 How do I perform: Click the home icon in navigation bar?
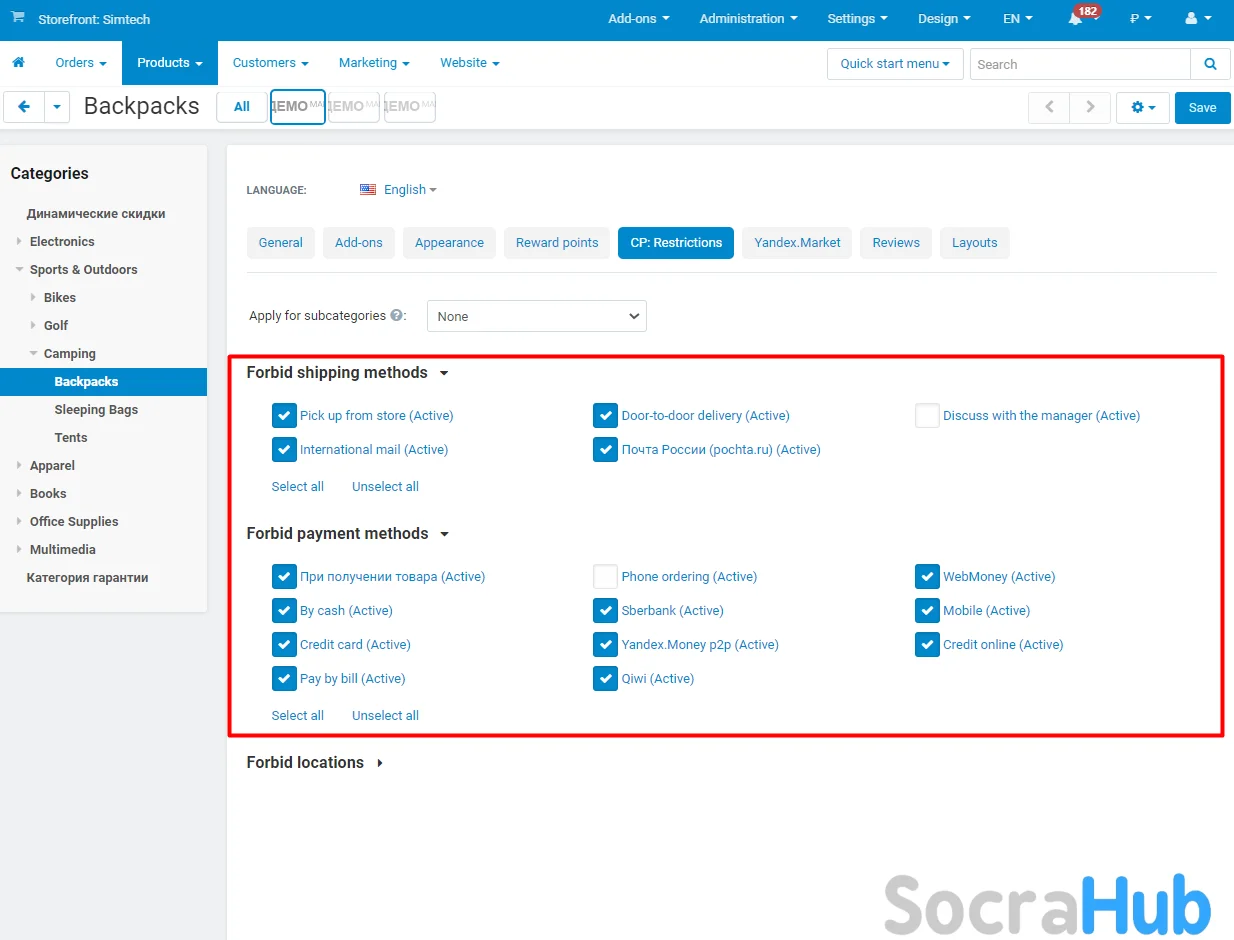click(18, 63)
